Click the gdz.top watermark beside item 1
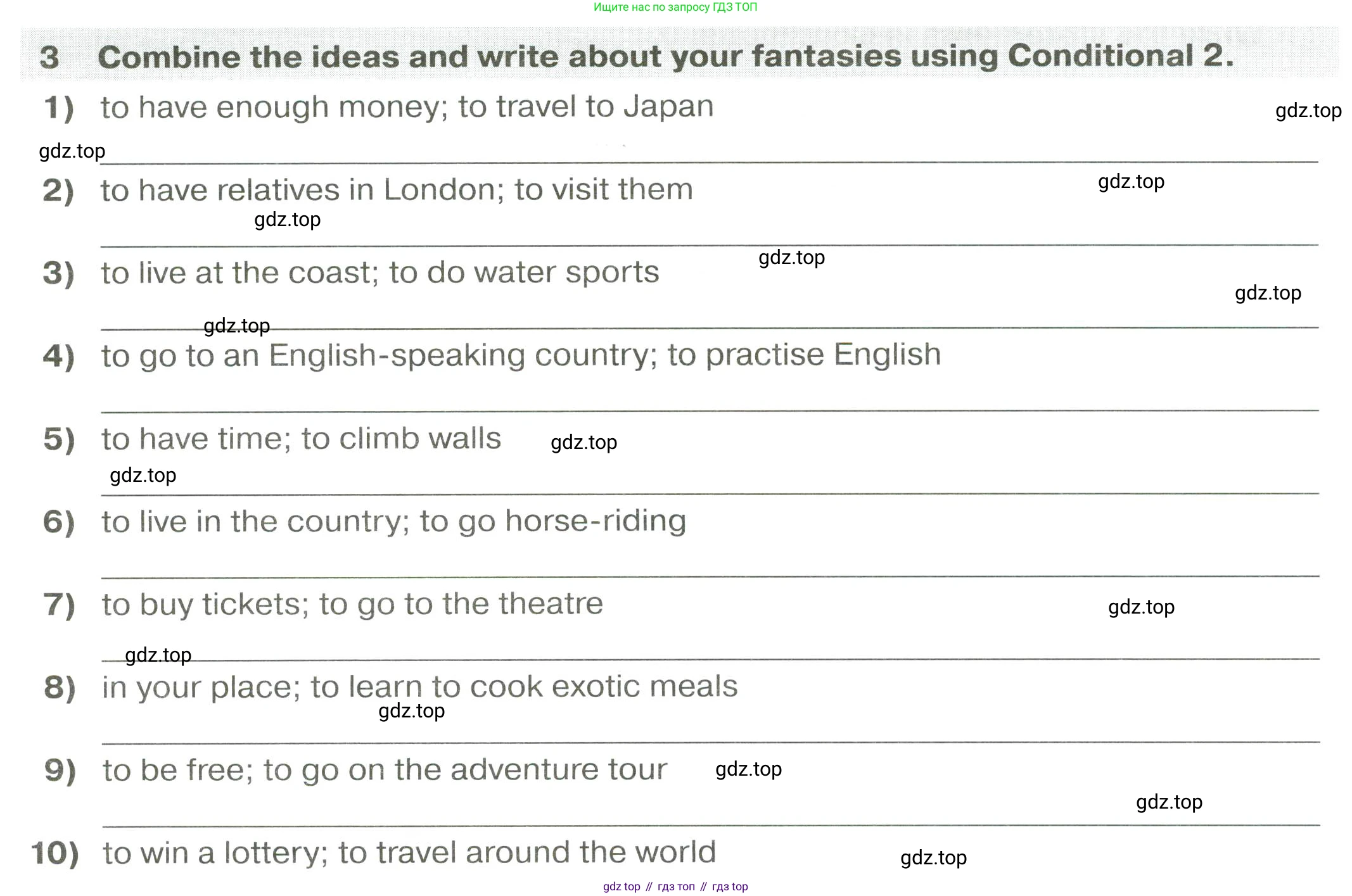The height and width of the screenshot is (896, 1352). [x=1308, y=111]
